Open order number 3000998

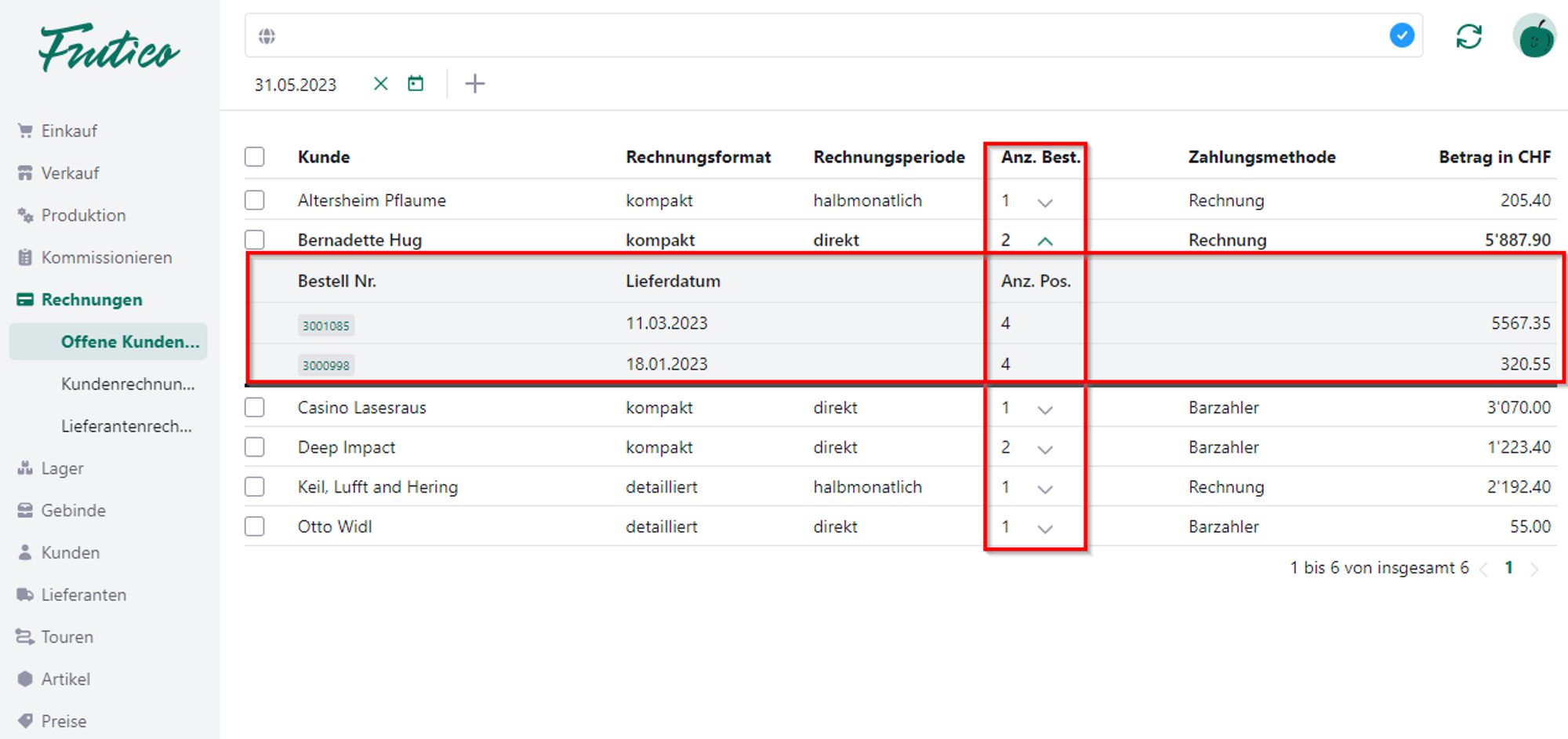point(326,365)
